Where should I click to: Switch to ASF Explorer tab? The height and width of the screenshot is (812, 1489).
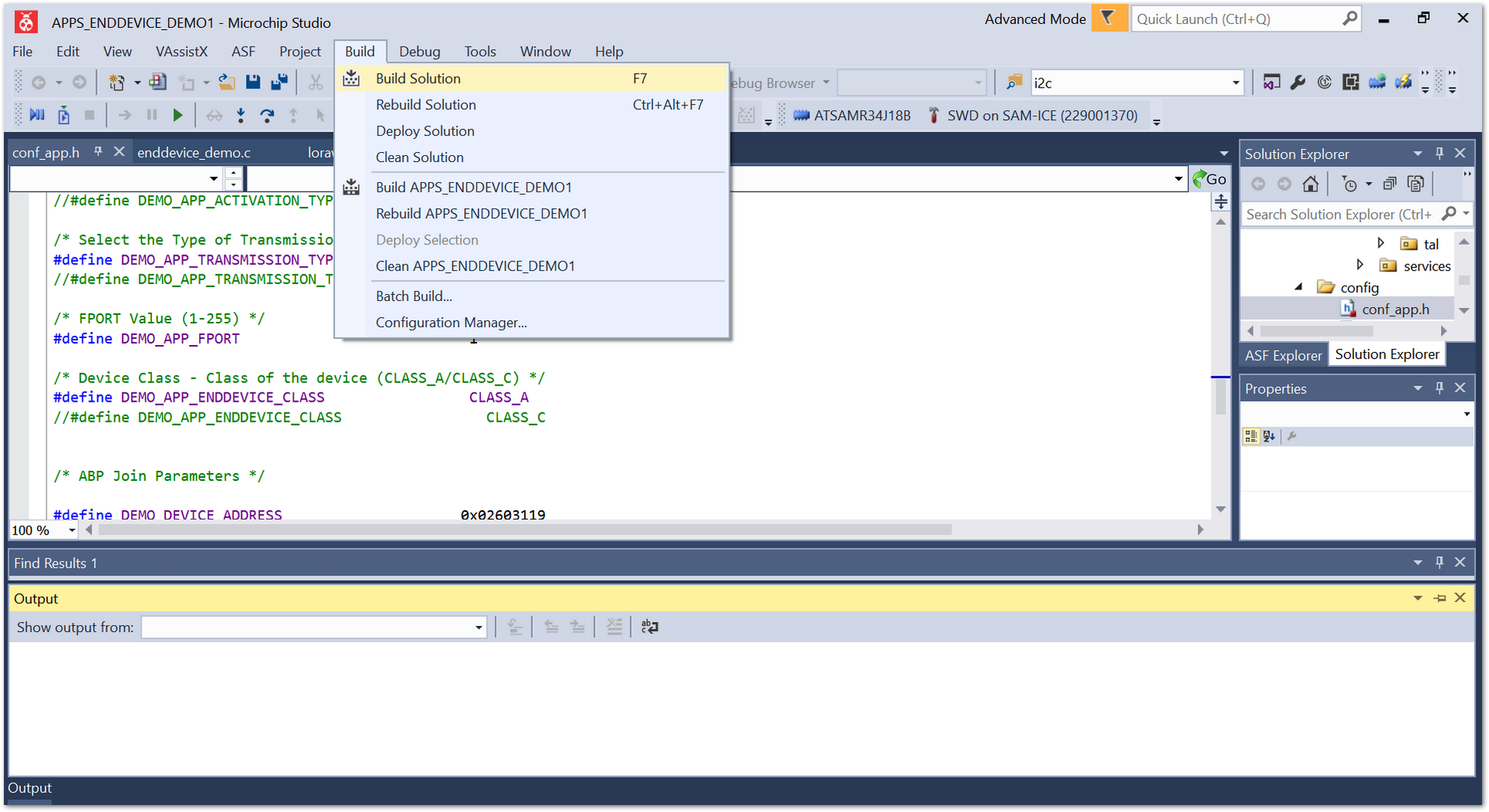pyautogui.click(x=1283, y=355)
